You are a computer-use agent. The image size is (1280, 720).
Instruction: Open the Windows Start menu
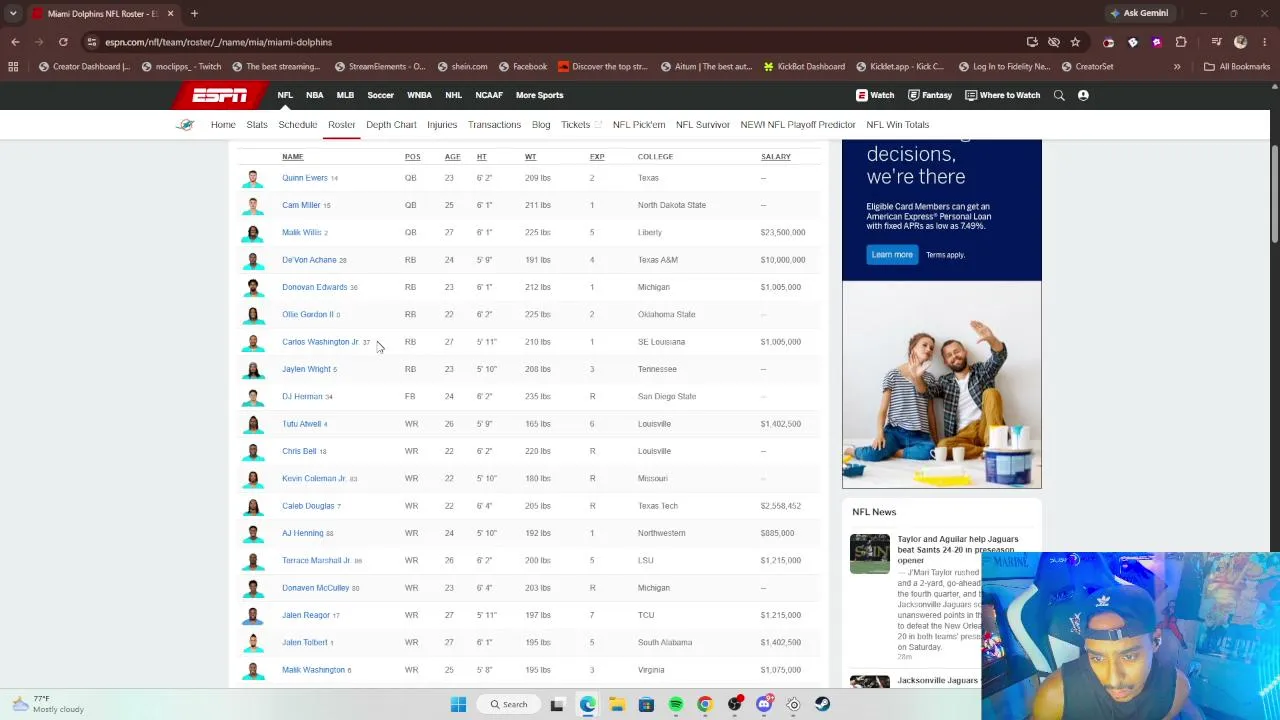(x=458, y=705)
